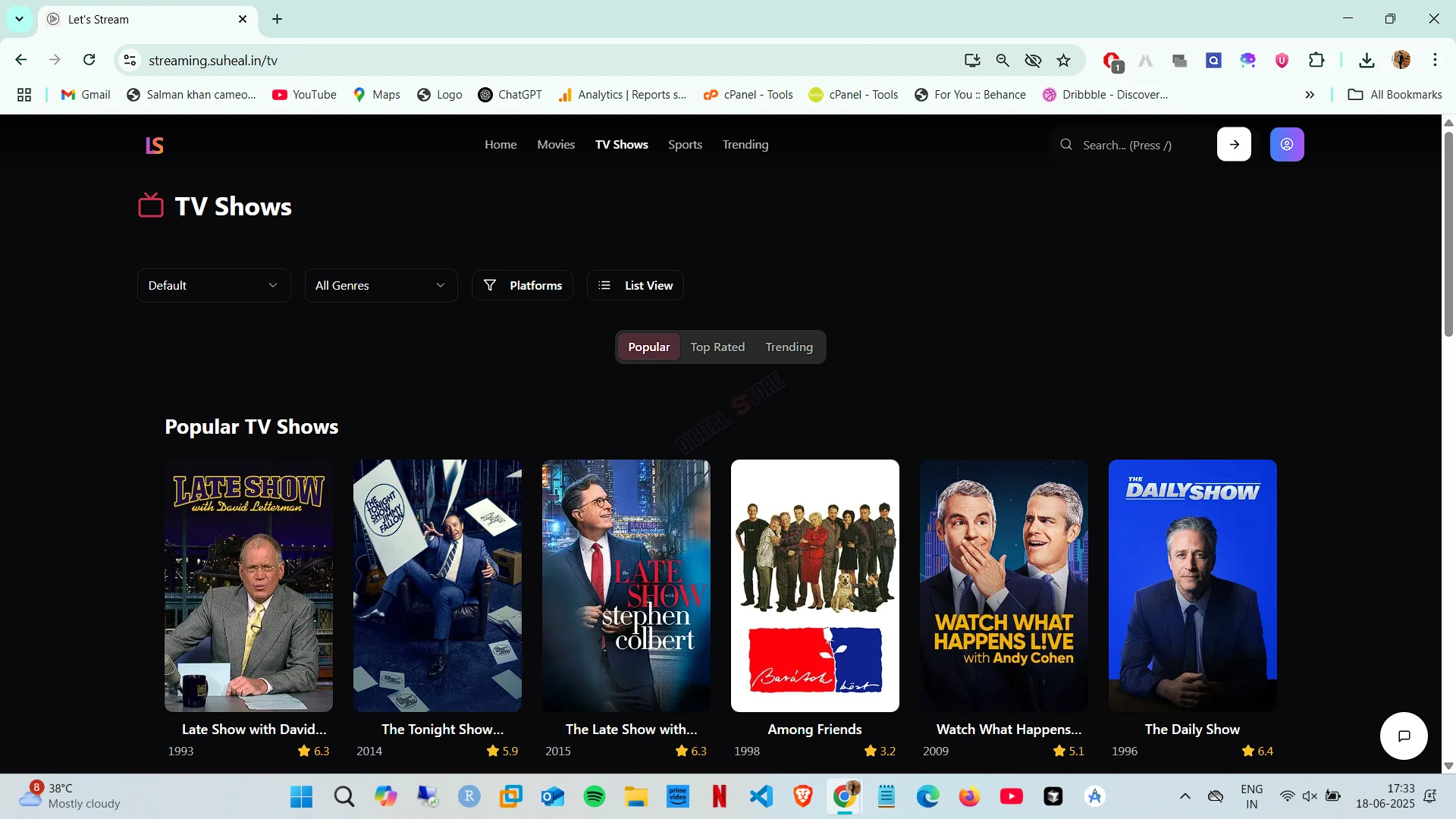Open Visual Studio Code from taskbar
The height and width of the screenshot is (819, 1456).
(761, 796)
